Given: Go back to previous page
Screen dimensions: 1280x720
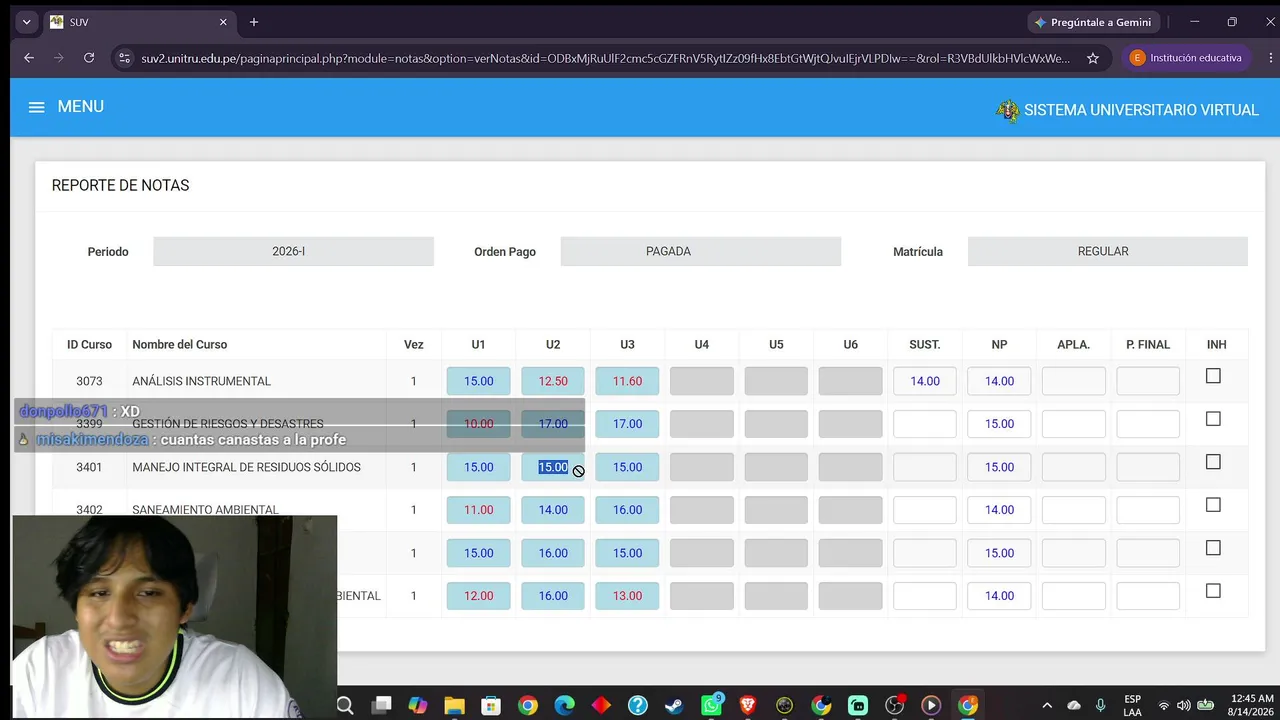Looking at the screenshot, I should click(29, 58).
